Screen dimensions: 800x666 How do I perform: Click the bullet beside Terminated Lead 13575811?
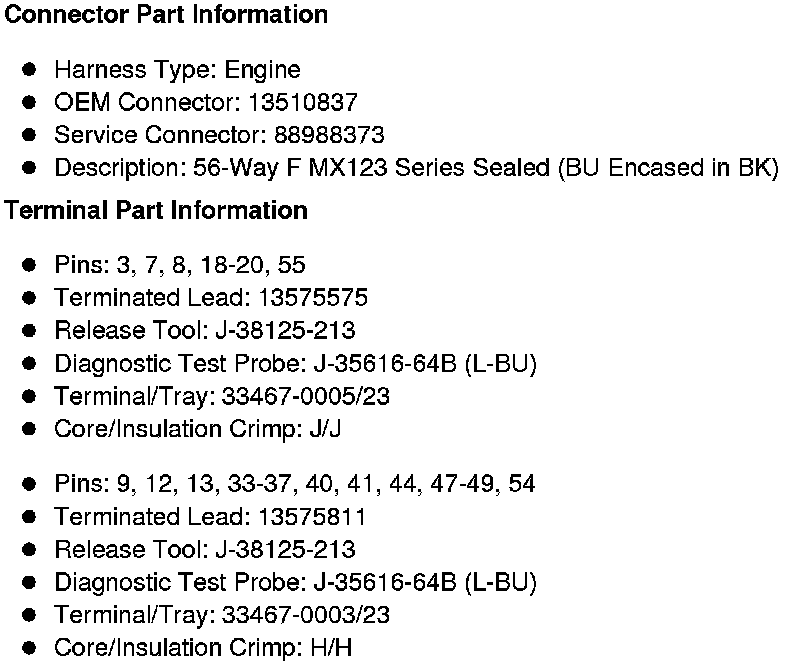tap(30, 517)
